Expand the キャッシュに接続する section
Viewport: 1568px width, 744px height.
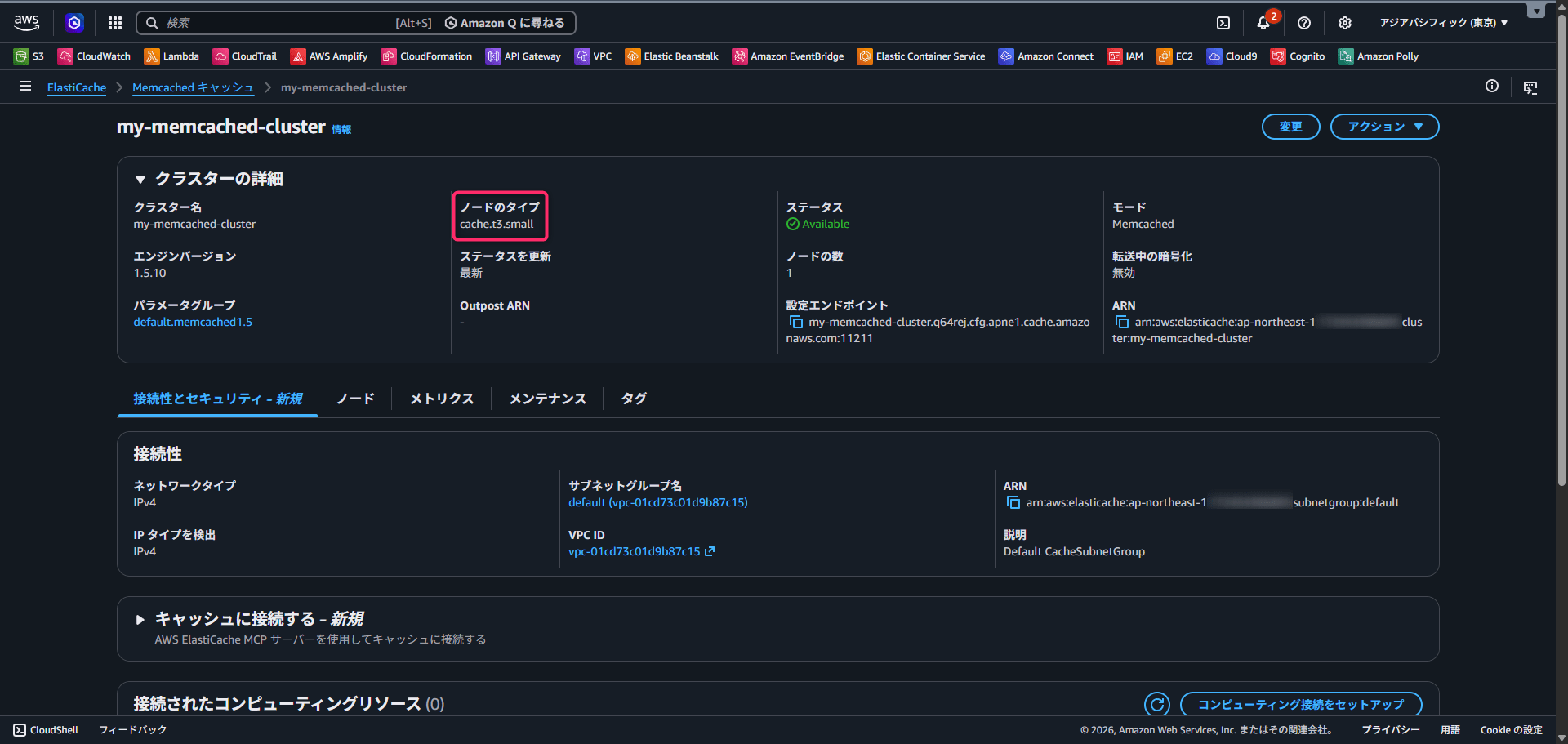click(140, 620)
